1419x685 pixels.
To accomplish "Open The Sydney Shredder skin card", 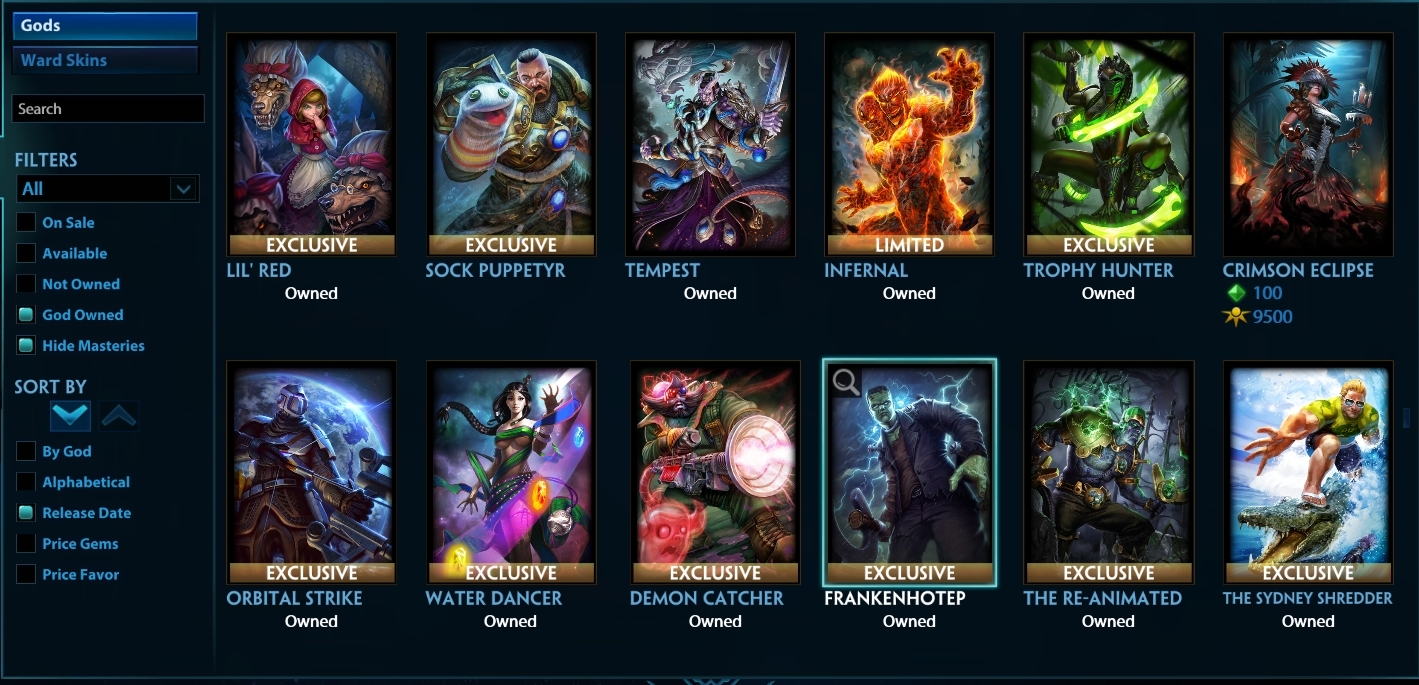I will (x=1308, y=473).
